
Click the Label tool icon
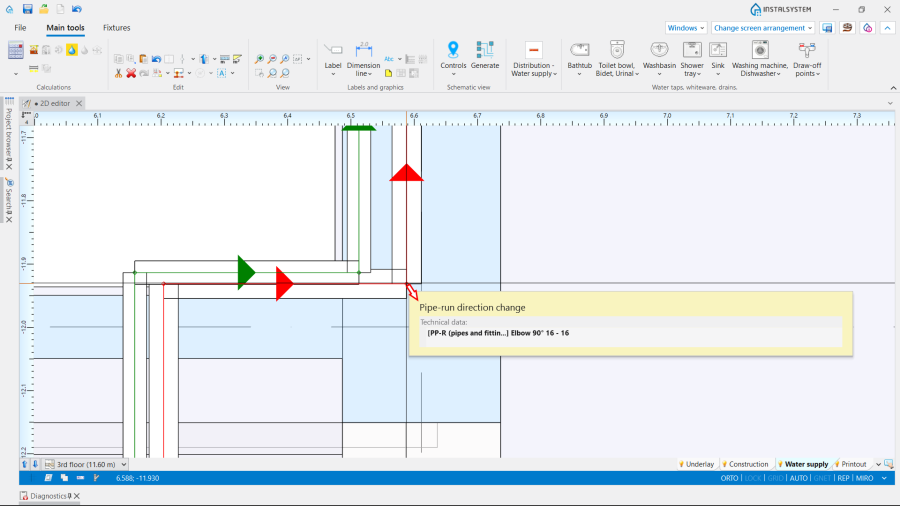tap(333, 49)
